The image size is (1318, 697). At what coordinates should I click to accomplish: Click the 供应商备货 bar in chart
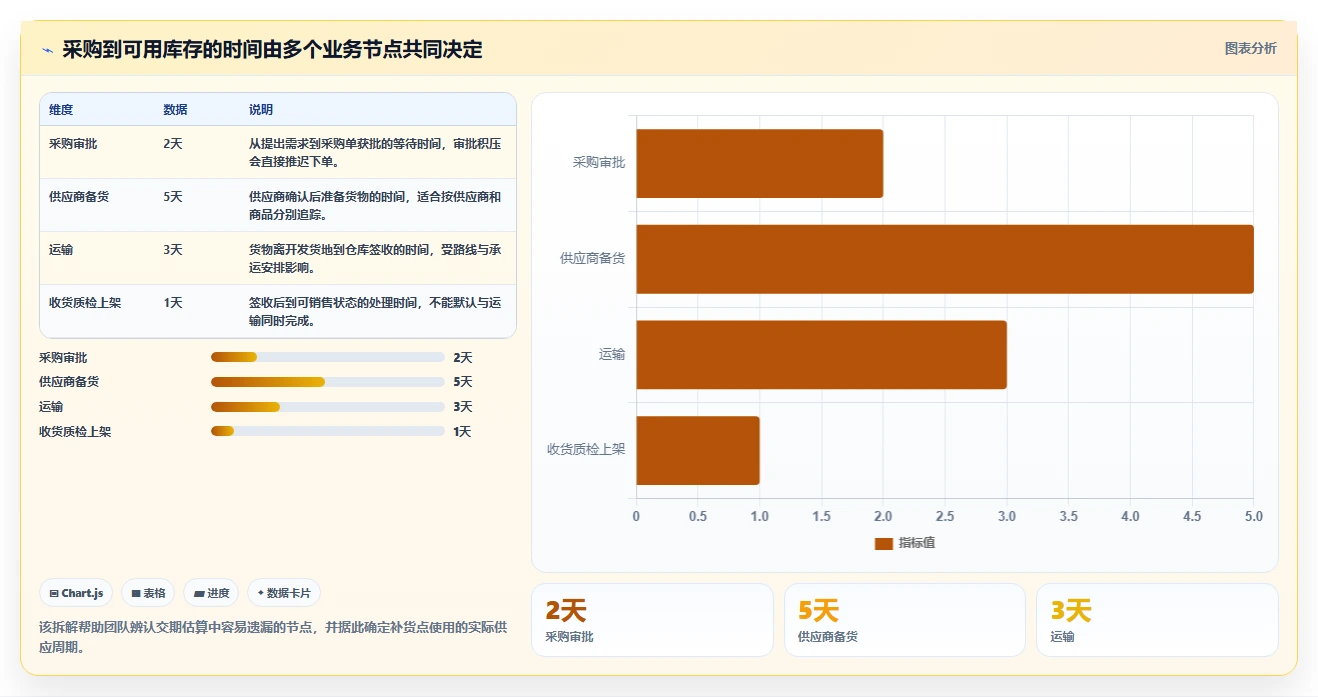(x=945, y=259)
